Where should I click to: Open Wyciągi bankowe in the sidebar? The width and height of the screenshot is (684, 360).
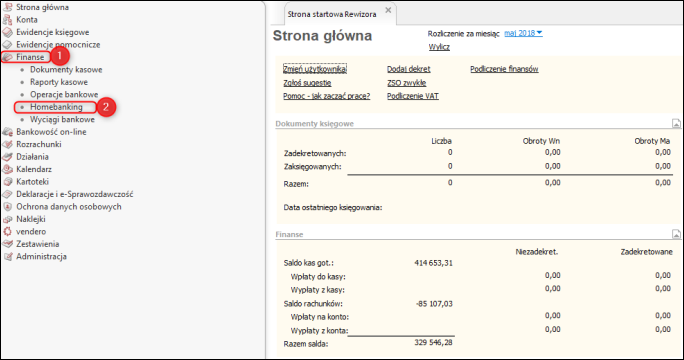click(x=62, y=120)
